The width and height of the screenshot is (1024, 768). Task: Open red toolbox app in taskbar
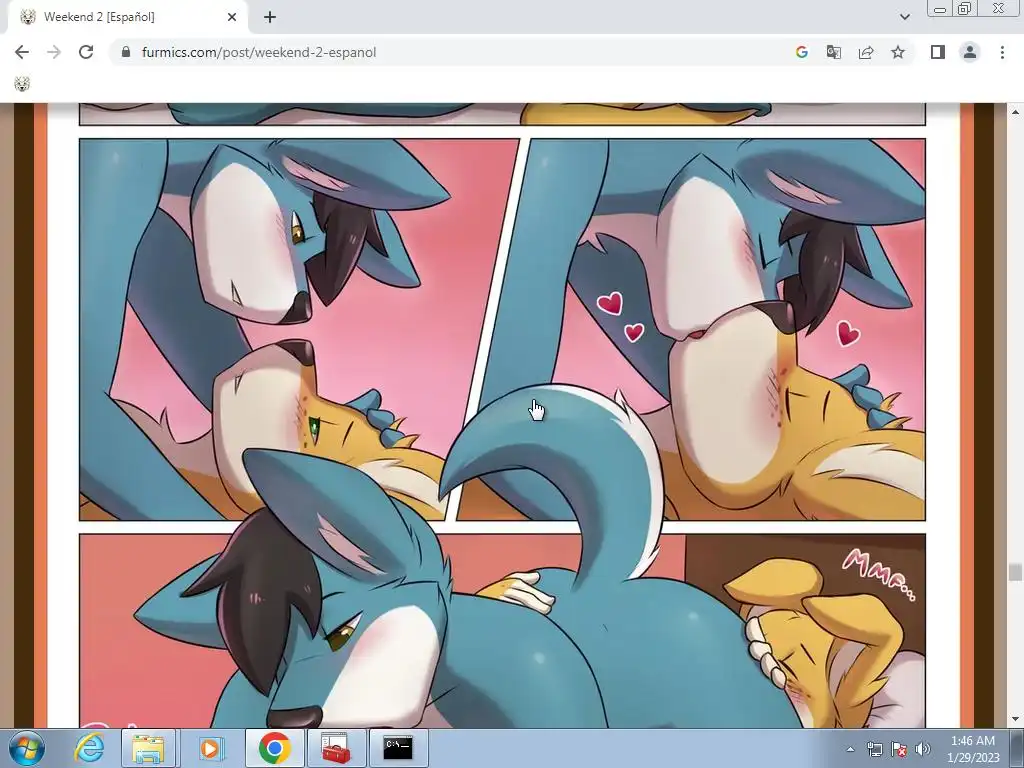[336, 748]
